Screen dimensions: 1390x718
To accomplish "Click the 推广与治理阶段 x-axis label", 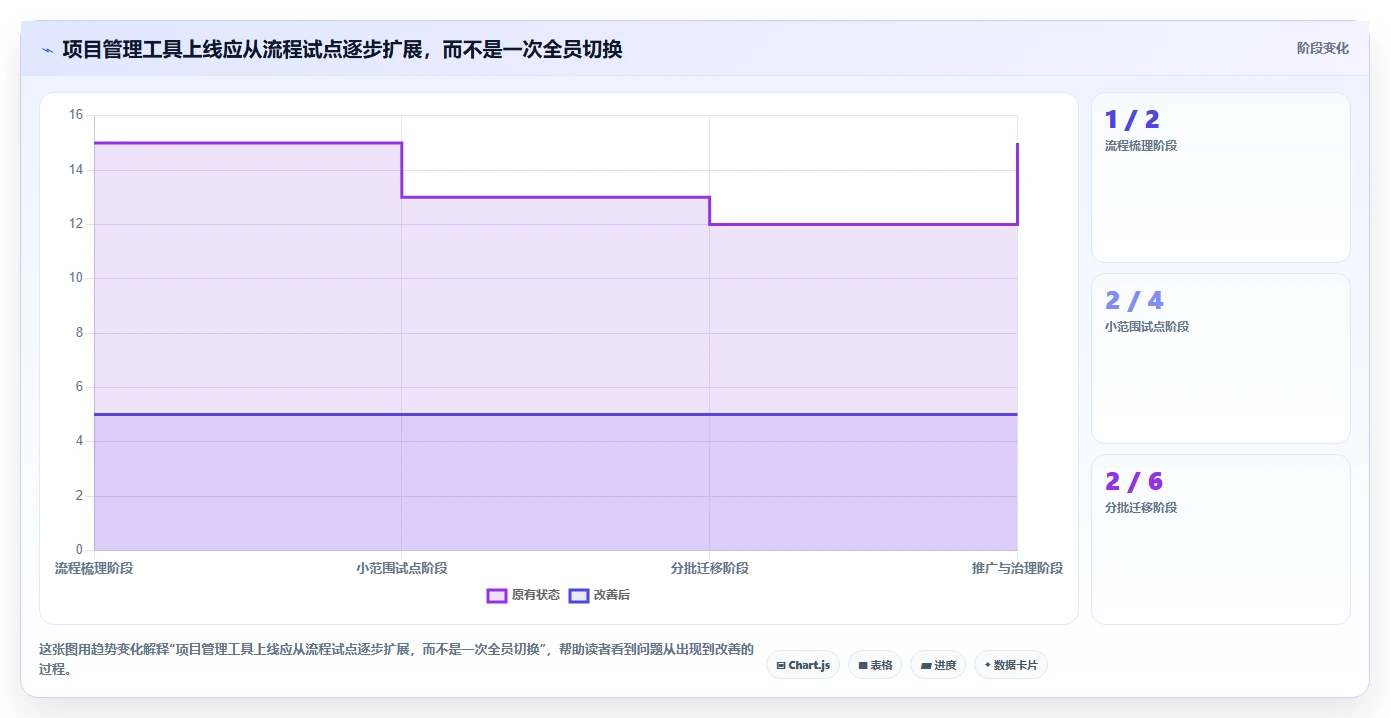I will pos(1017,568).
